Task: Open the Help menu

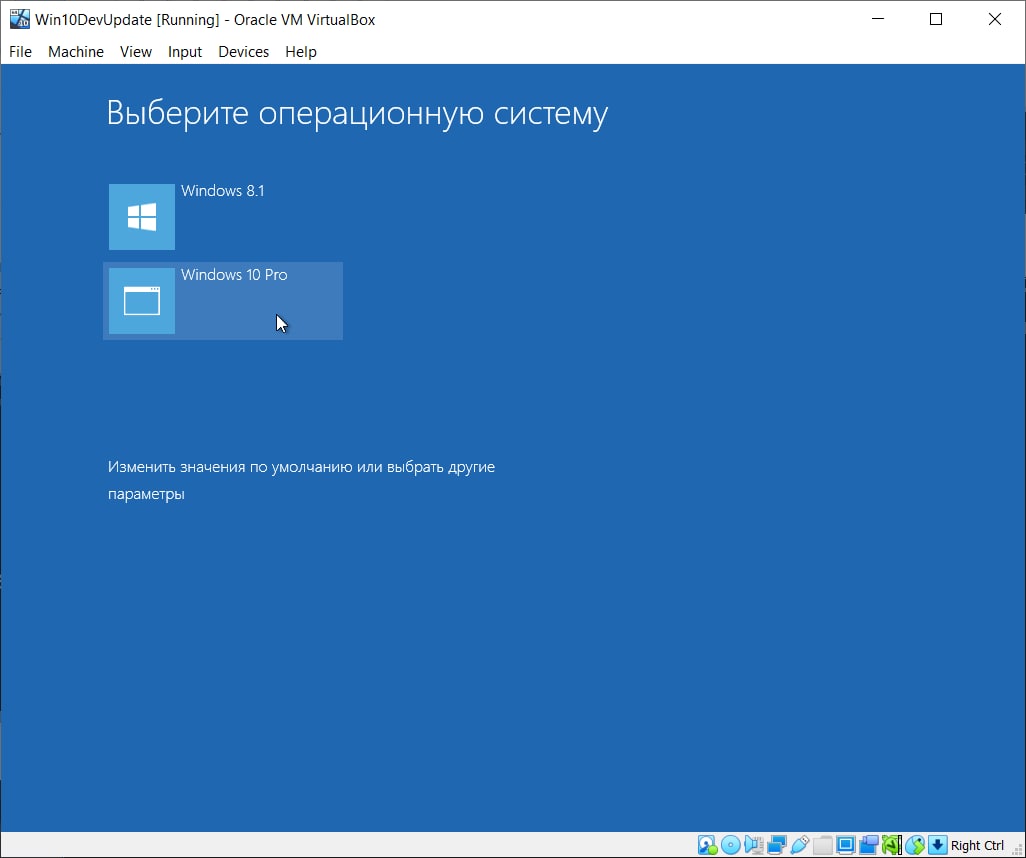Action: [x=301, y=52]
